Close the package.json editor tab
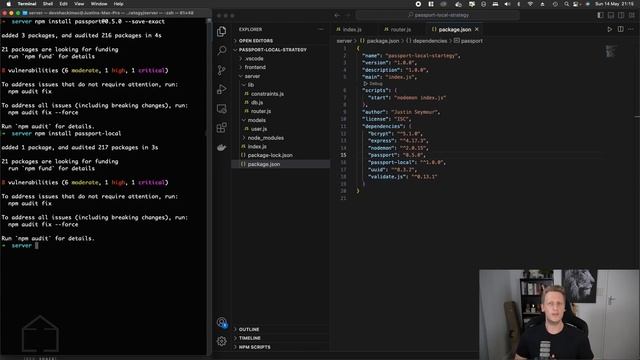The height and width of the screenshot is (360, 640). point(476,29)
